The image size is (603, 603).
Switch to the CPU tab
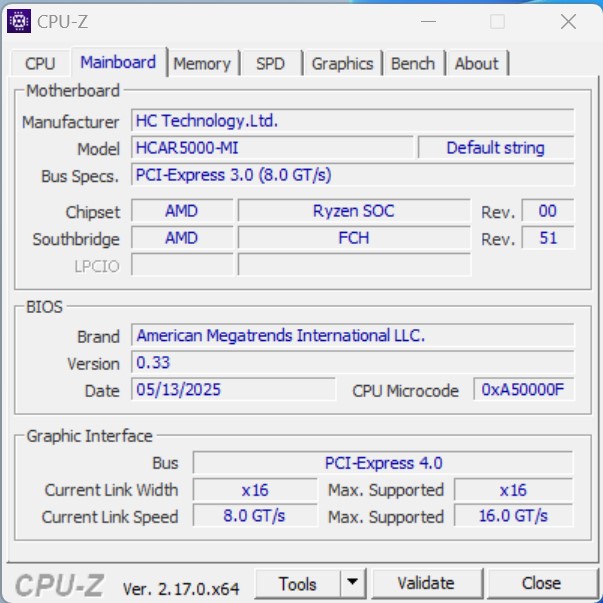coord(40,63)
